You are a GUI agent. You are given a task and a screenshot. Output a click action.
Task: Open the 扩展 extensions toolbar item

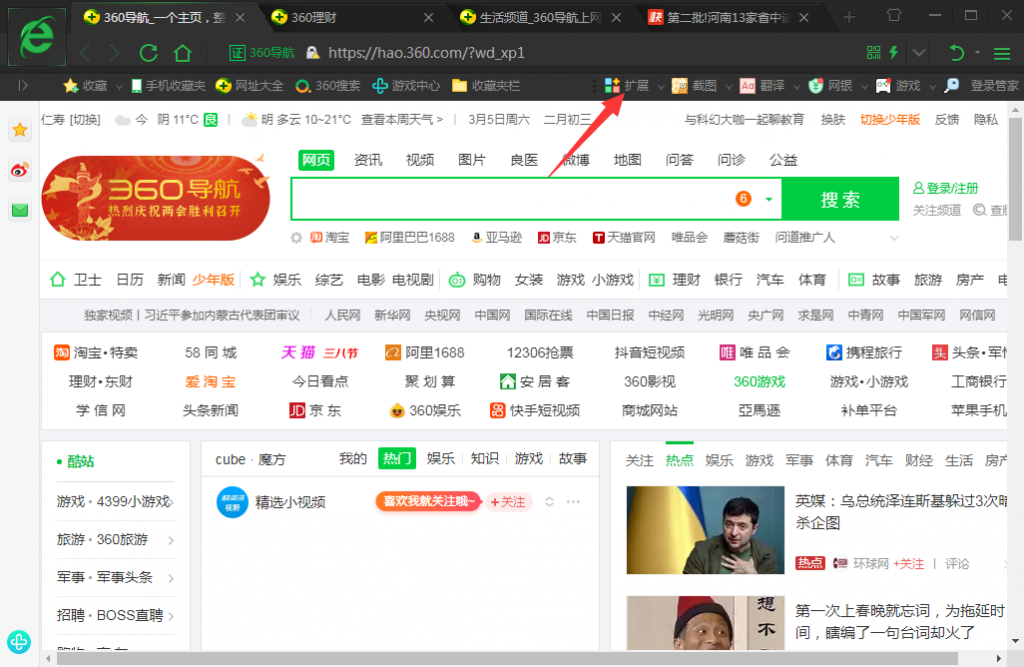[626, 86]
